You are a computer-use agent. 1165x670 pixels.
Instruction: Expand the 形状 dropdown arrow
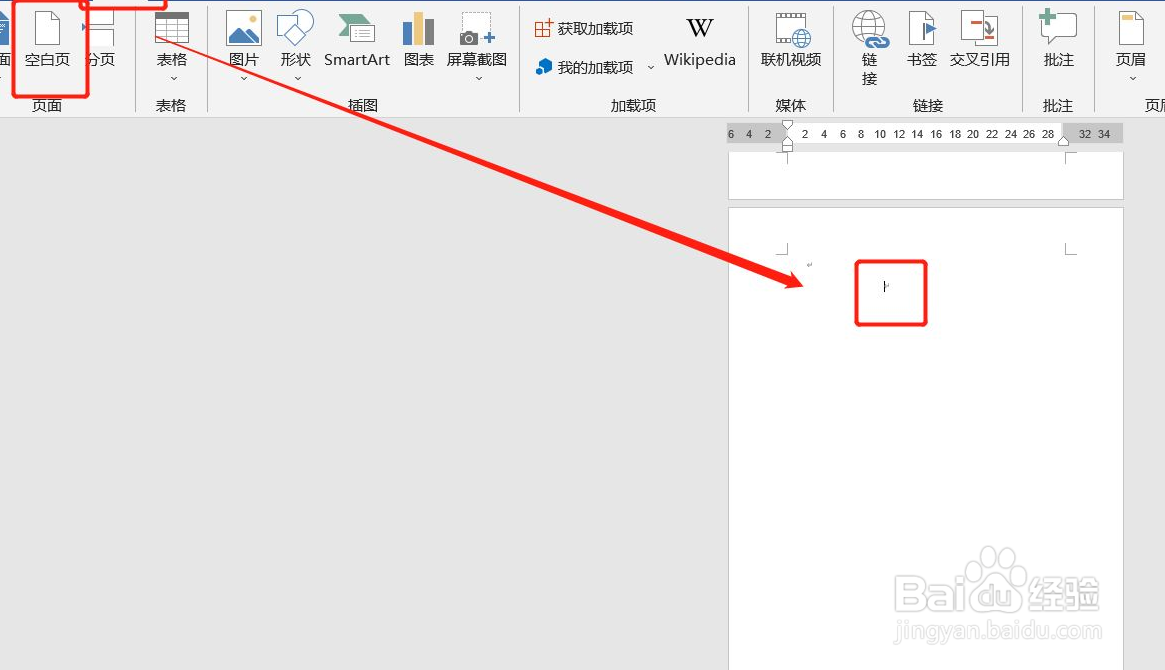coord(298,78)
